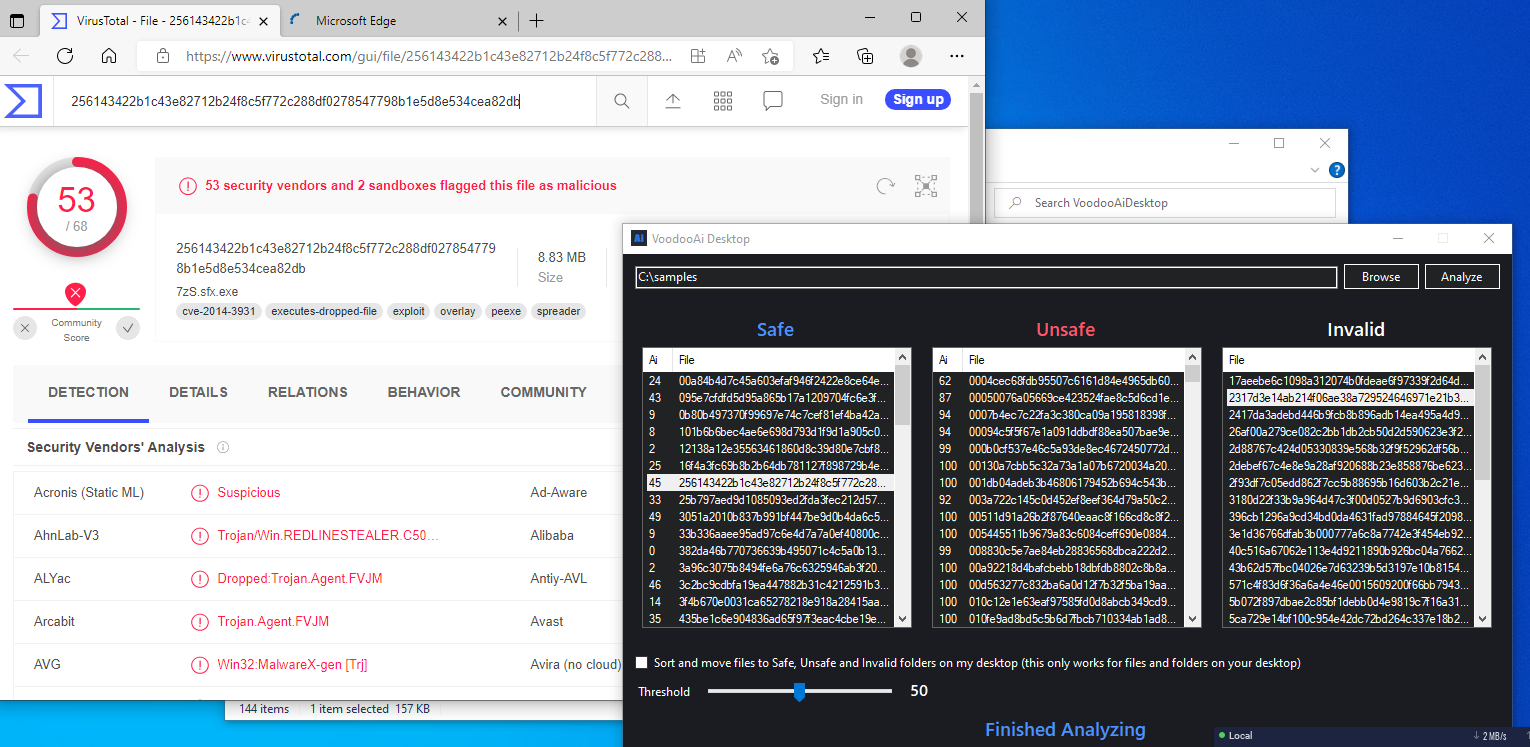The image size is (1530, 747).
Task: Open the COMMUNITY tab
Action: [x=544, y=392]
